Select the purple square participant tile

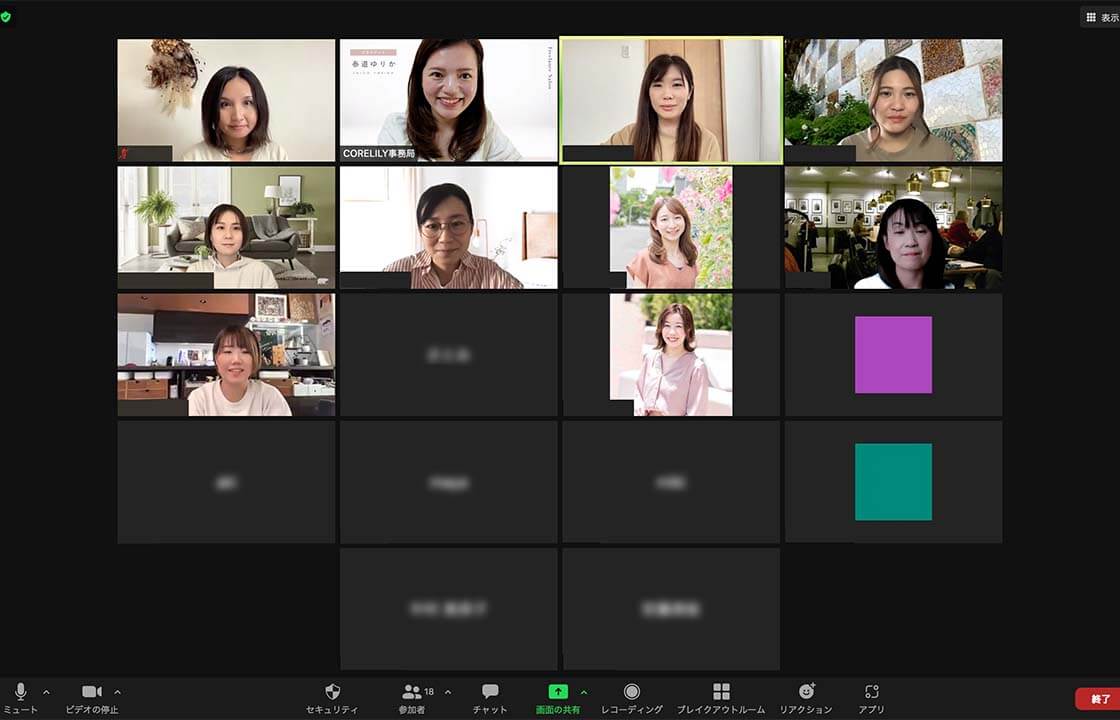tap(893, 355)
